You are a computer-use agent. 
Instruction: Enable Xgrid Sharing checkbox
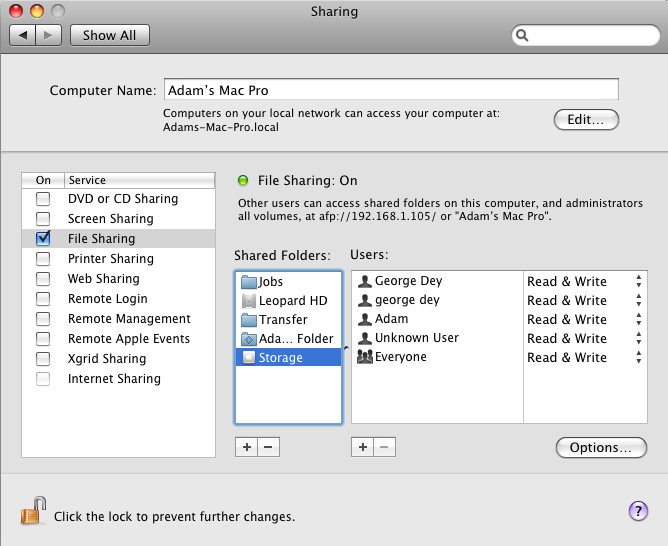(x=43, y=359)
